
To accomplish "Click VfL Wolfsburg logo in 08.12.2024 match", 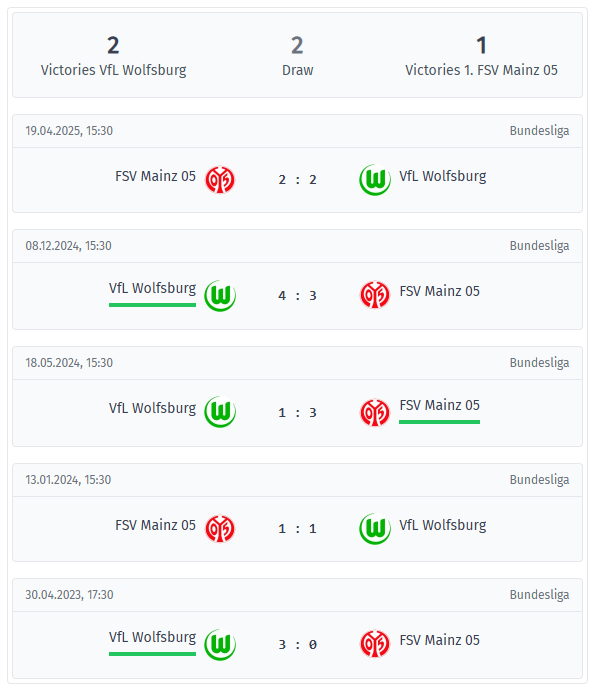I will click(x=220, y=296).
